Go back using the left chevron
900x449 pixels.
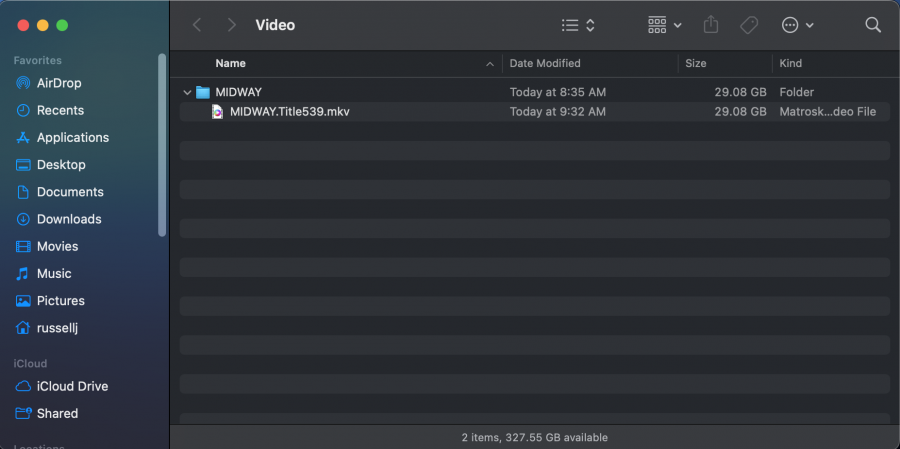197,25
